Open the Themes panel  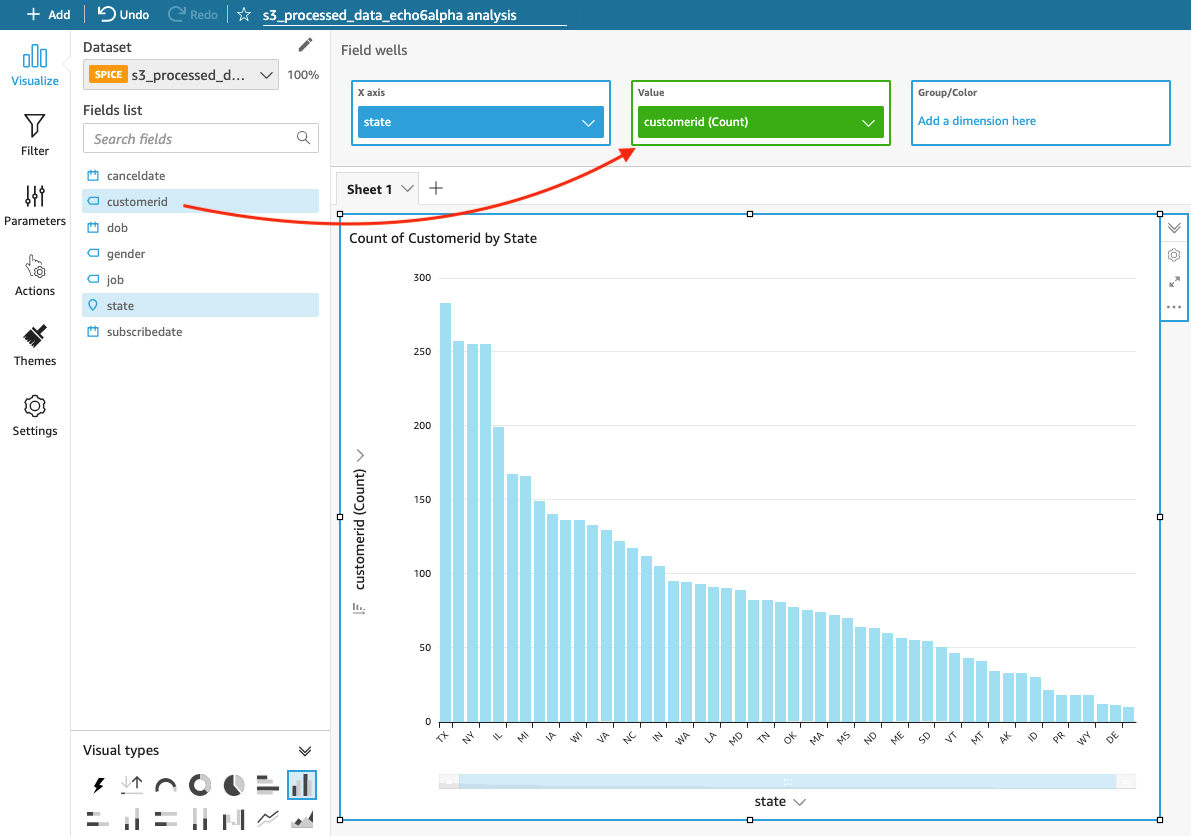point(35,345)
